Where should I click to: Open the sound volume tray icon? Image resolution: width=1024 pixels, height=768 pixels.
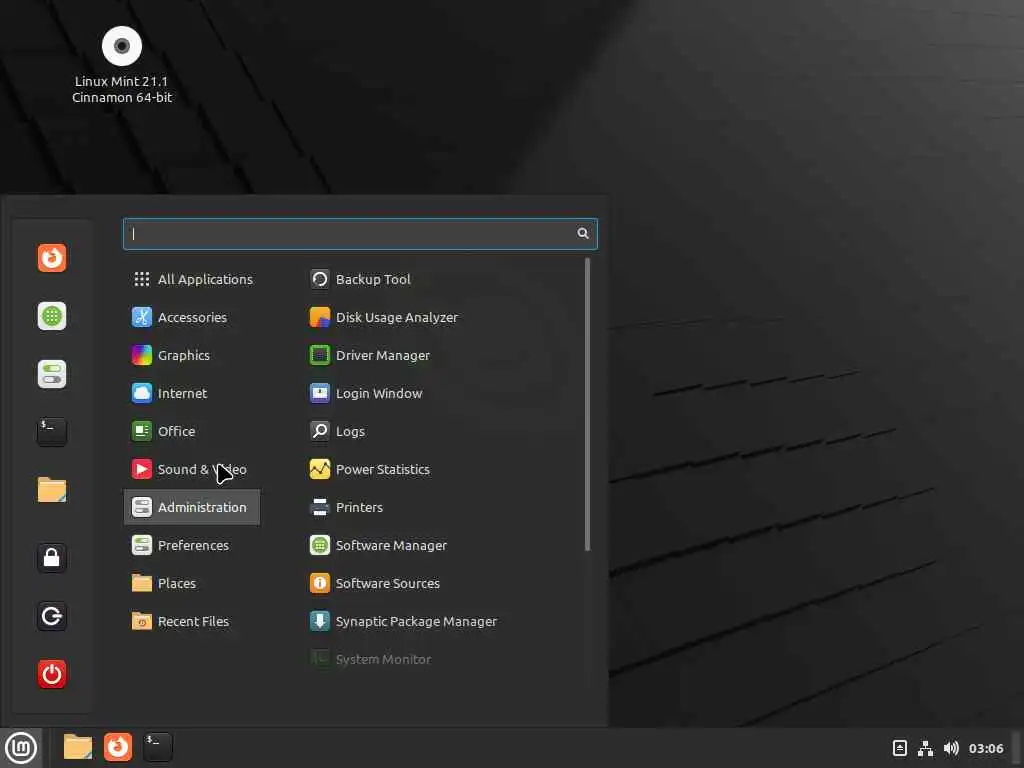tap(951, 748)
